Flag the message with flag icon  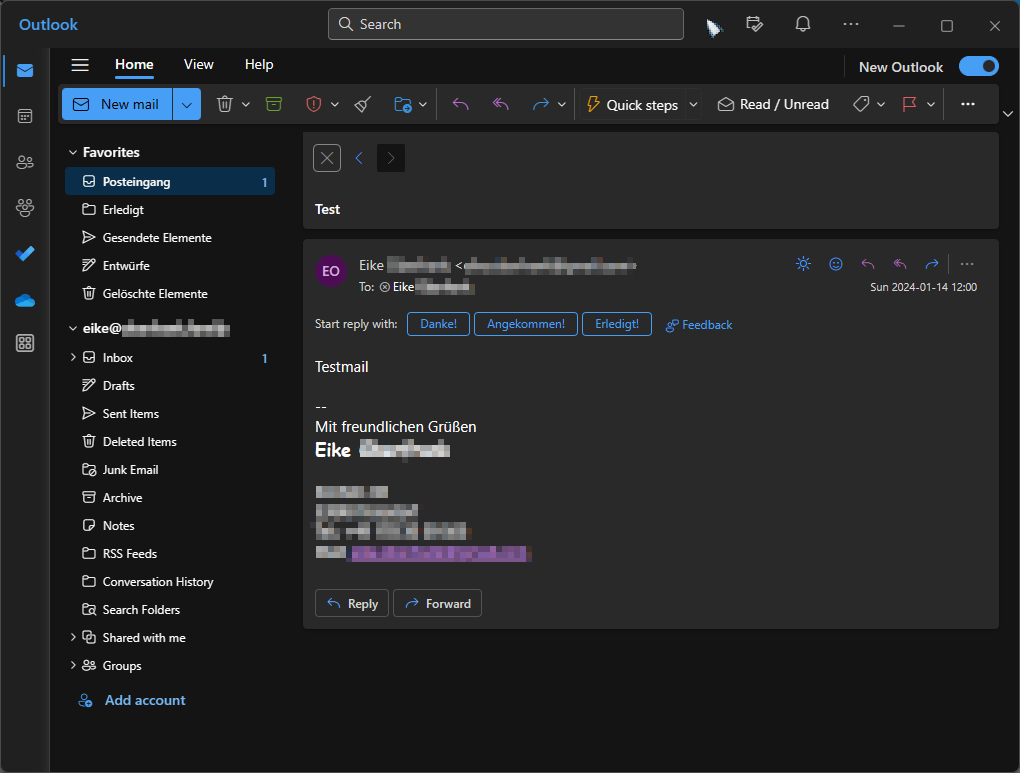point(909,104)
